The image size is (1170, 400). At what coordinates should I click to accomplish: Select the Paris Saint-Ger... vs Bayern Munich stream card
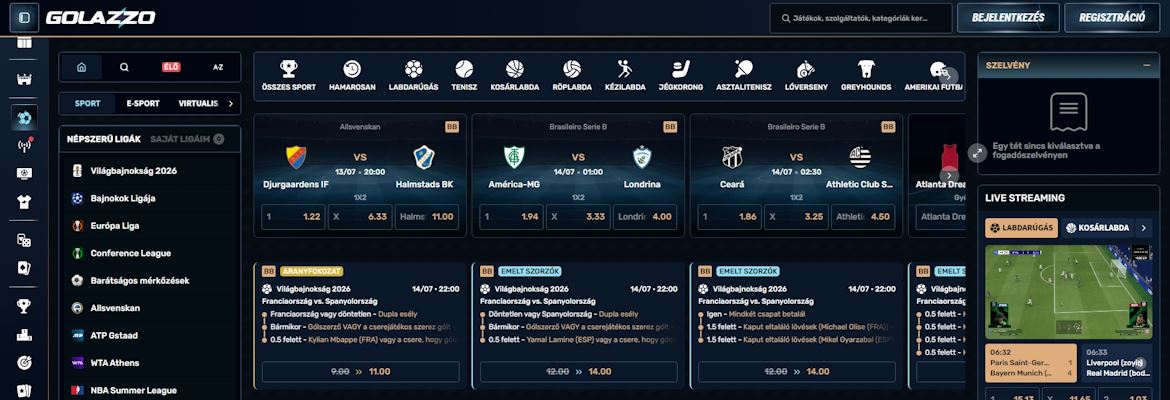pos(1031,363)
